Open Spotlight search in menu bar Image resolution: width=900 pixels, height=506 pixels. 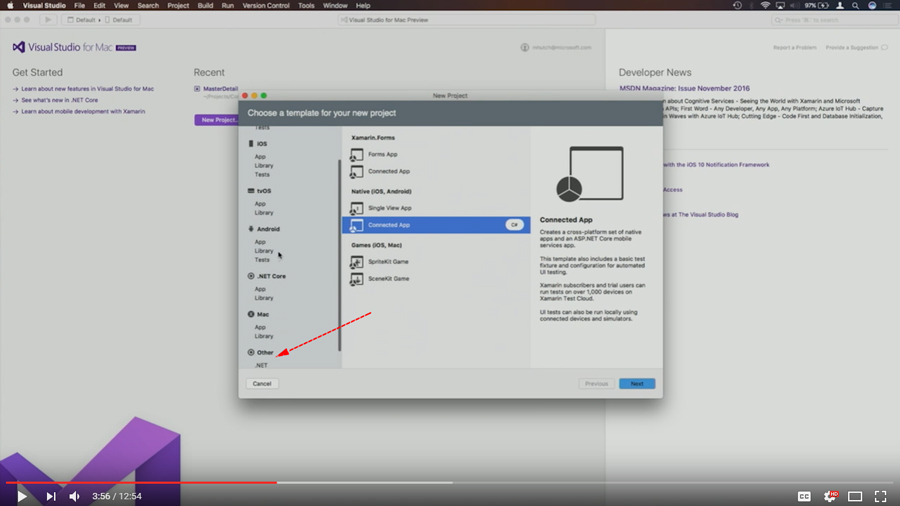pos(855,5)
